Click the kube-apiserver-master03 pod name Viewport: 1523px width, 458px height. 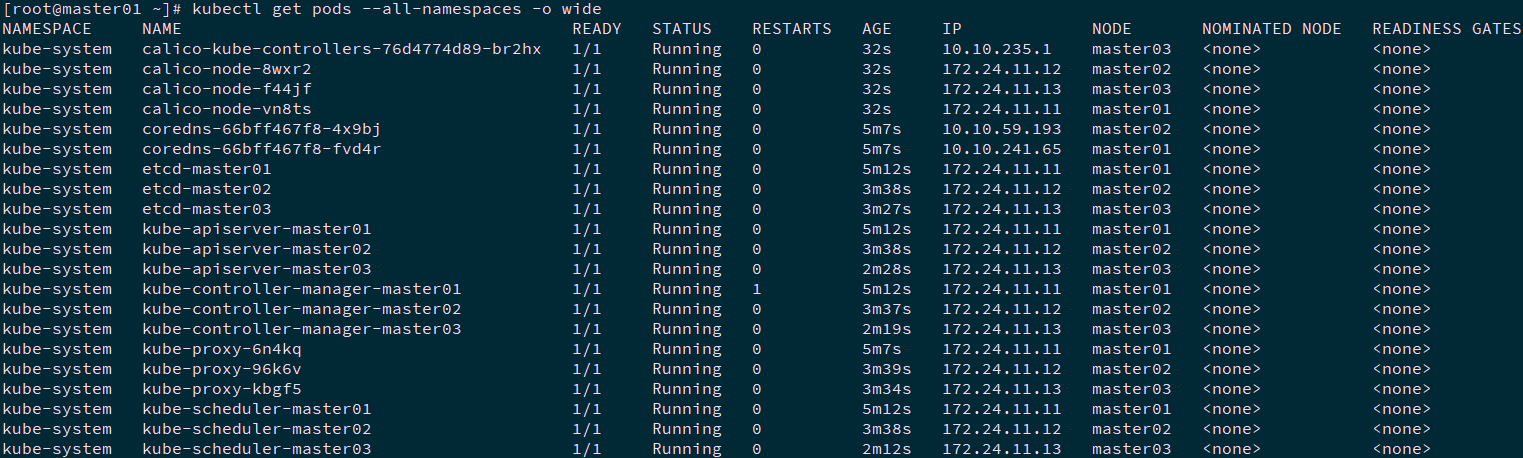[x=256, y=269]
